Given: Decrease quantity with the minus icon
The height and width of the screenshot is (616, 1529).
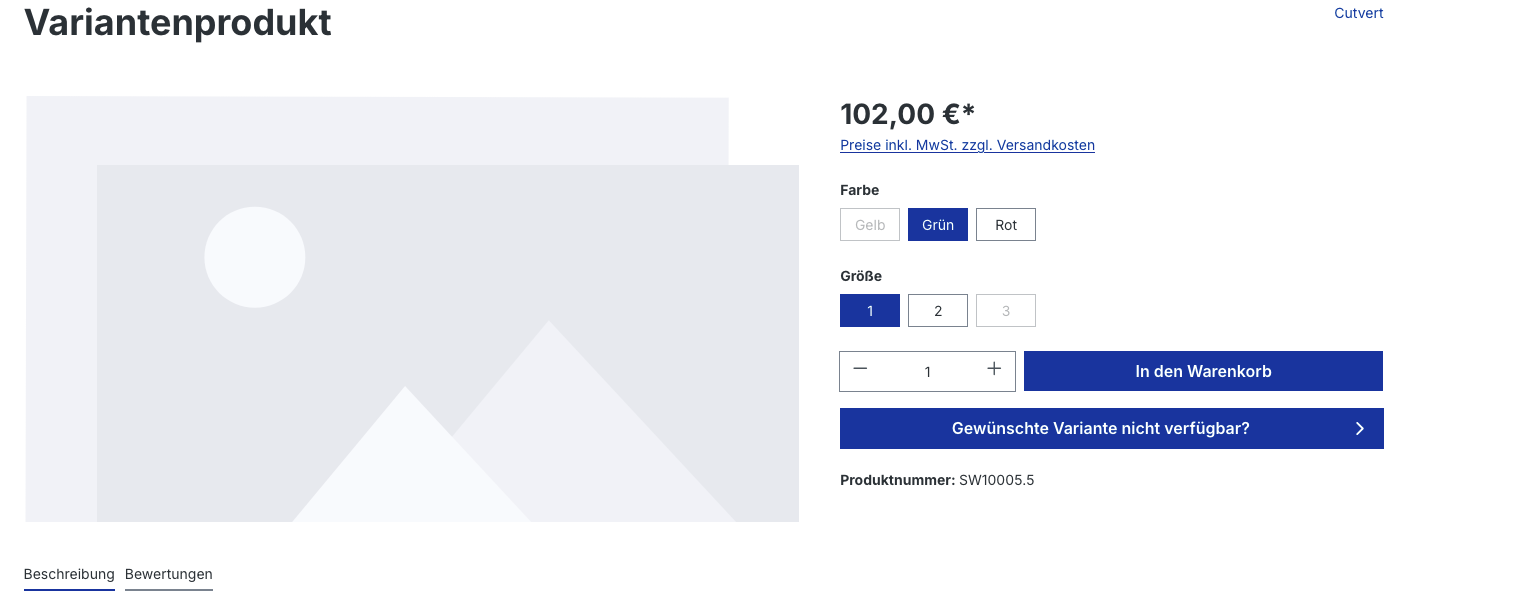Looking at the screenshot, I should (860, 370).
